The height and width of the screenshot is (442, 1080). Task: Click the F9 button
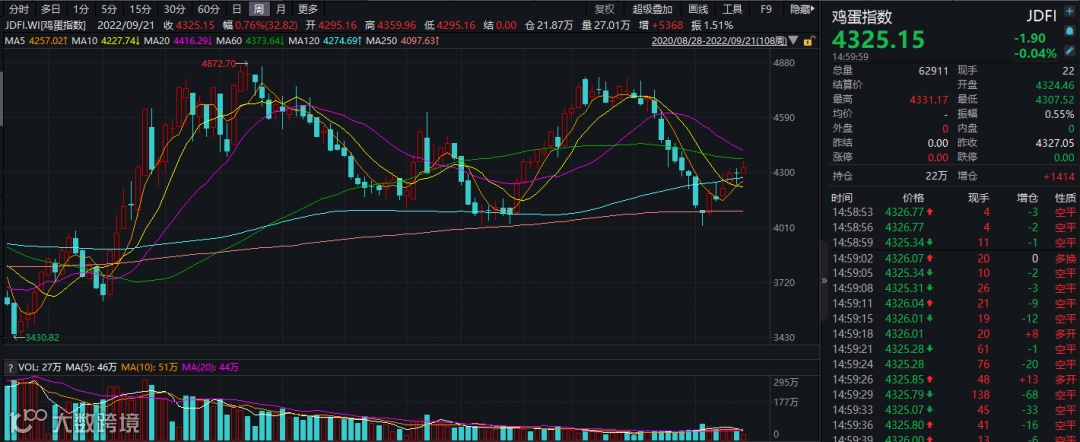click(x=766, y=9)
